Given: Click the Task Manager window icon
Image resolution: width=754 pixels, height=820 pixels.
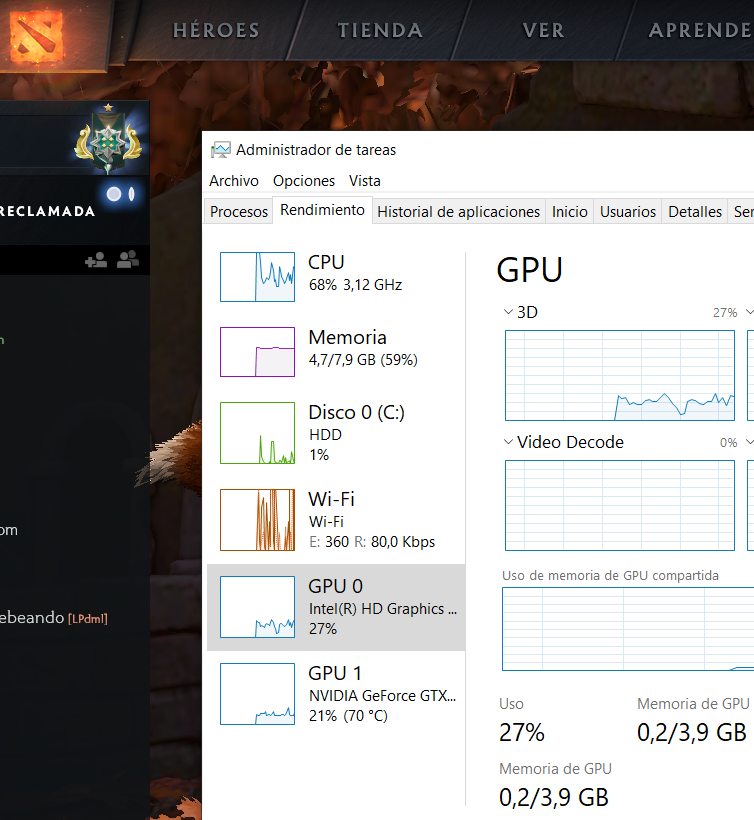Looking at the screenshot, I should click(x=221, y=150).
